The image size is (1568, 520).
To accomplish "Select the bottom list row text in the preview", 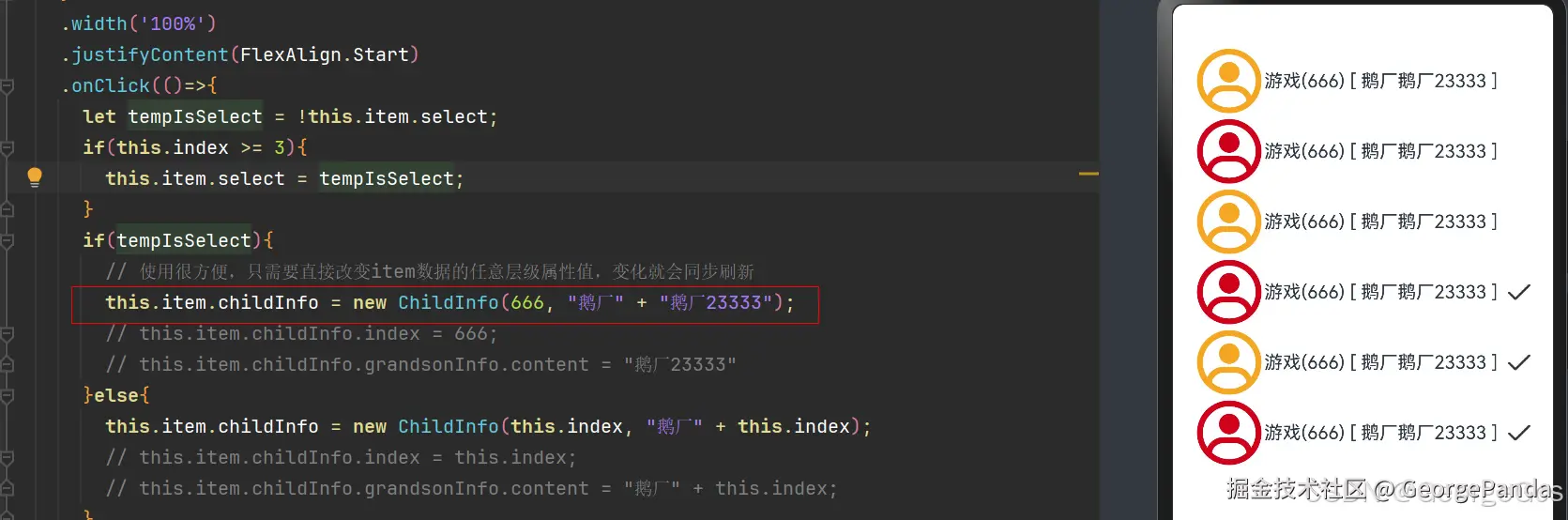I will 1380,433.
